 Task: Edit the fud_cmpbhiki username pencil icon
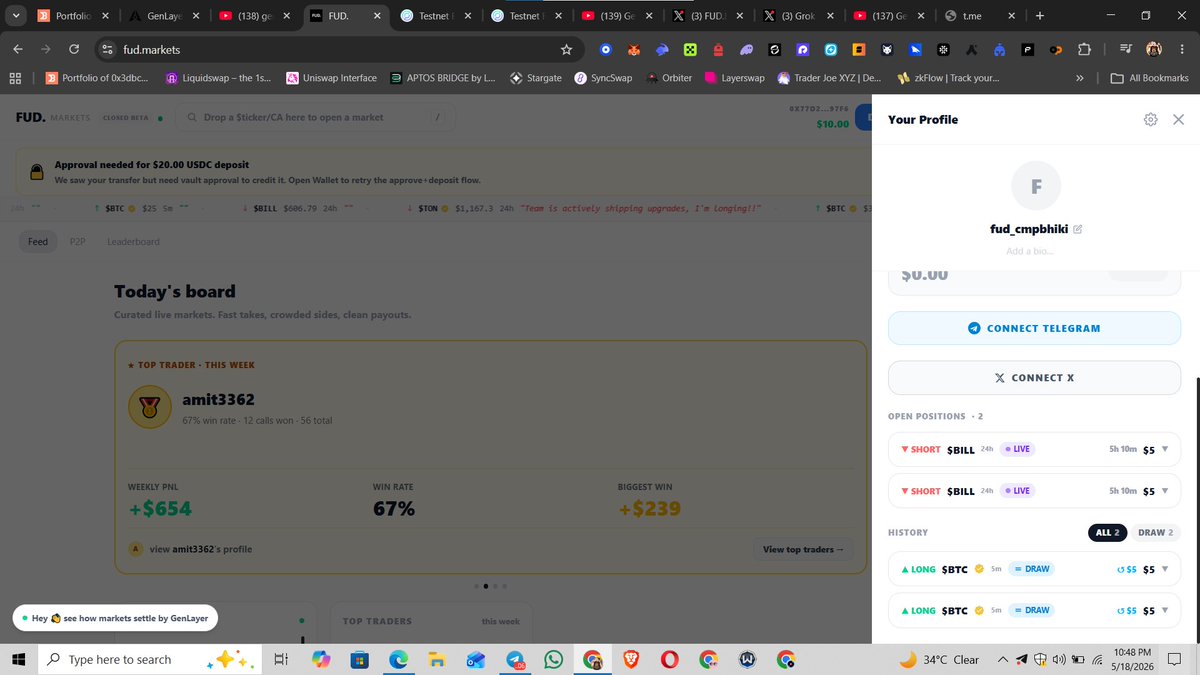coord(1077,229)
